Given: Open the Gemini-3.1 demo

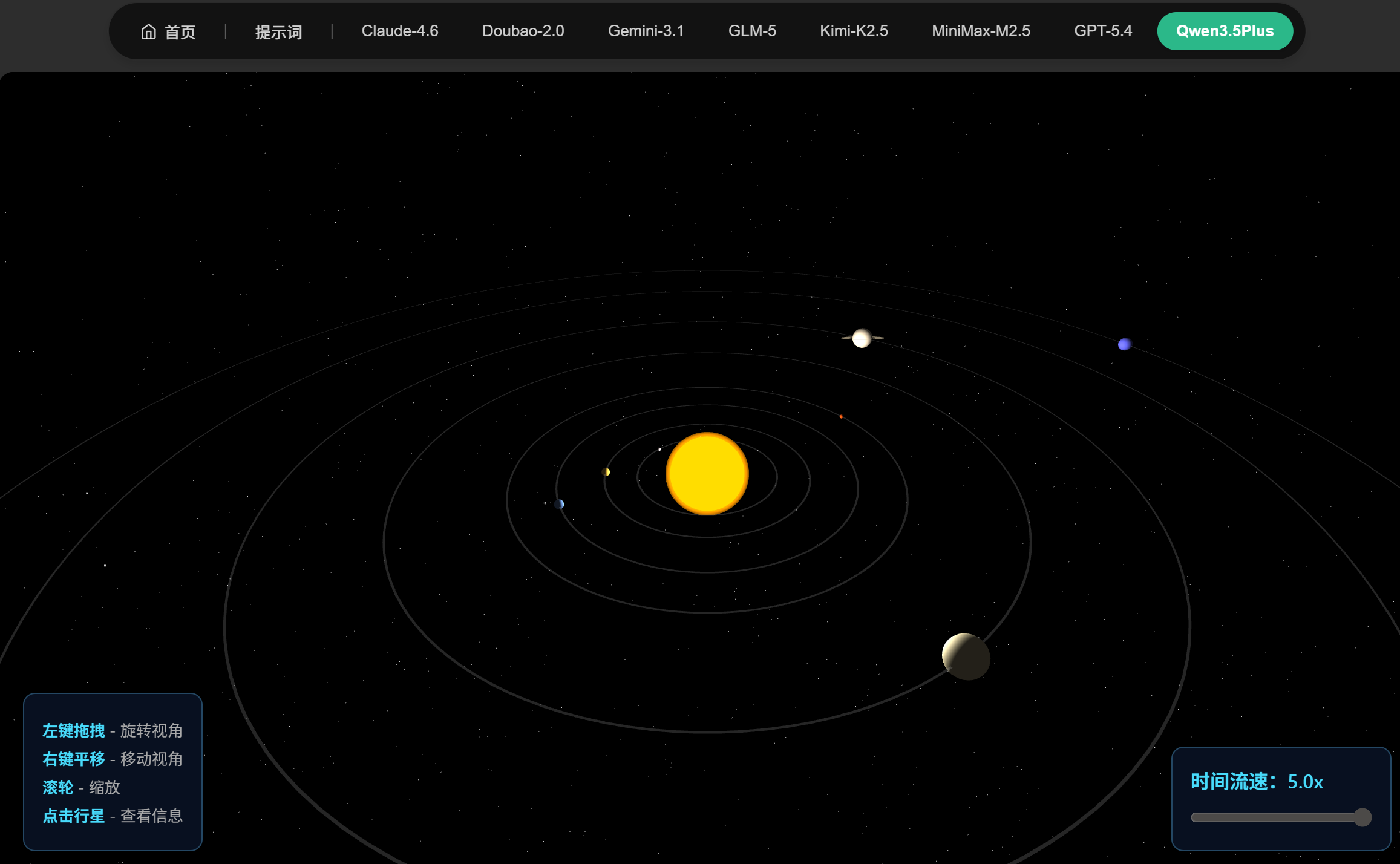Looking at the screenshot, I should coord(646,31).
